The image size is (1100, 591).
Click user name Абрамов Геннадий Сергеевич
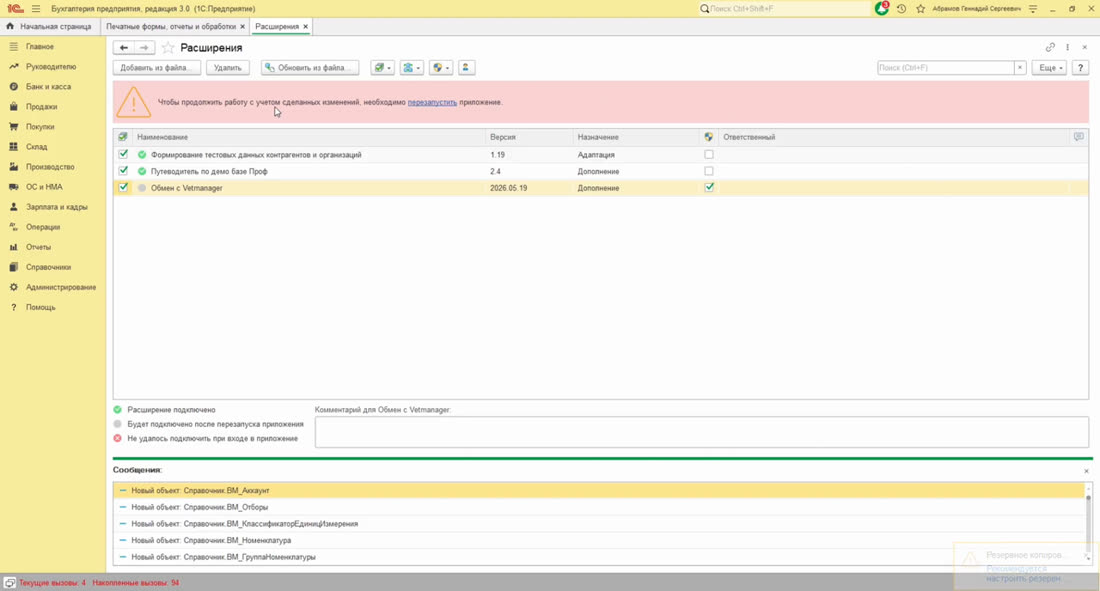976,8
